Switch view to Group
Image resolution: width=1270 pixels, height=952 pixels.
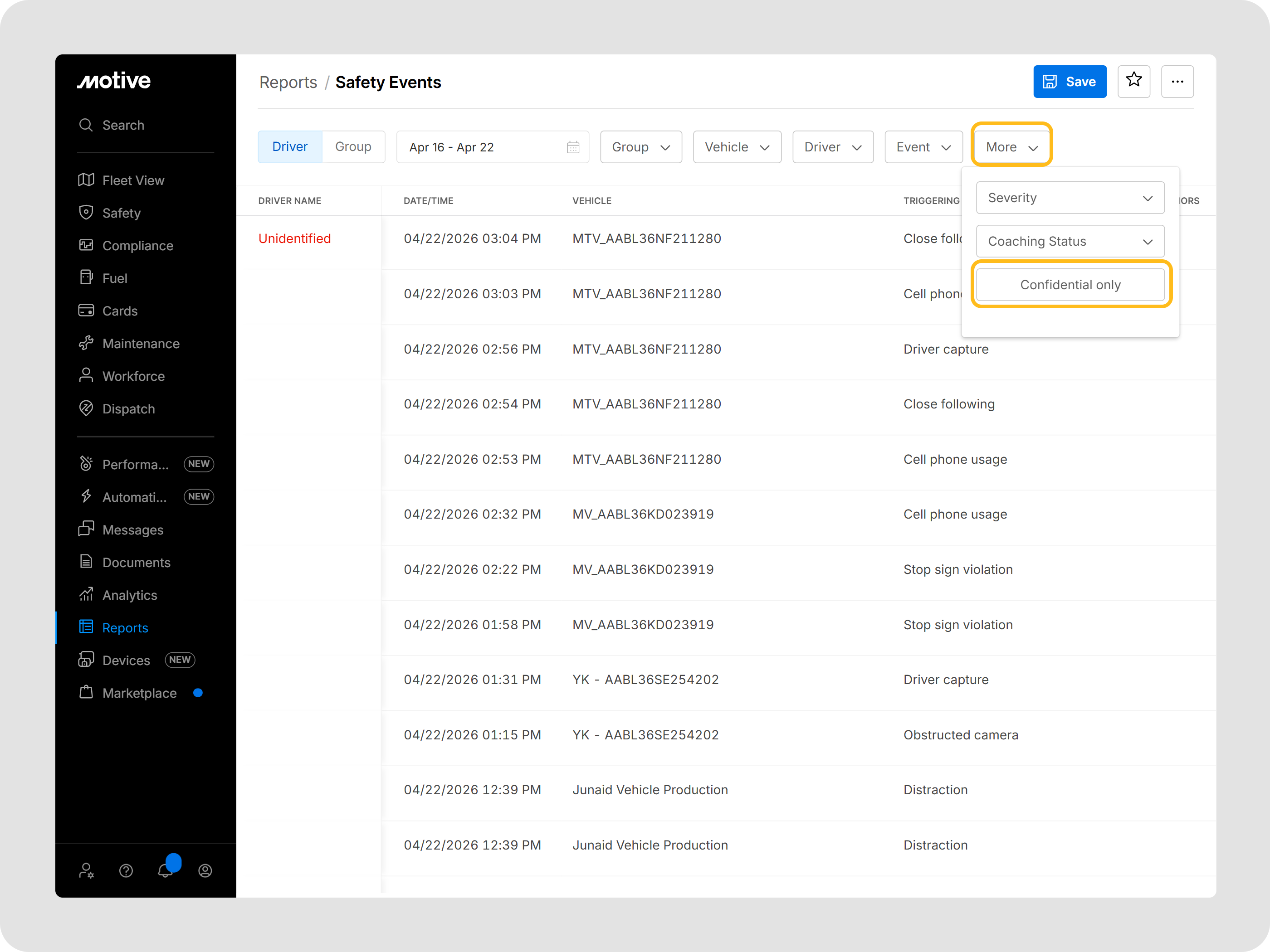pyautogui.click(x=352, y=147)
